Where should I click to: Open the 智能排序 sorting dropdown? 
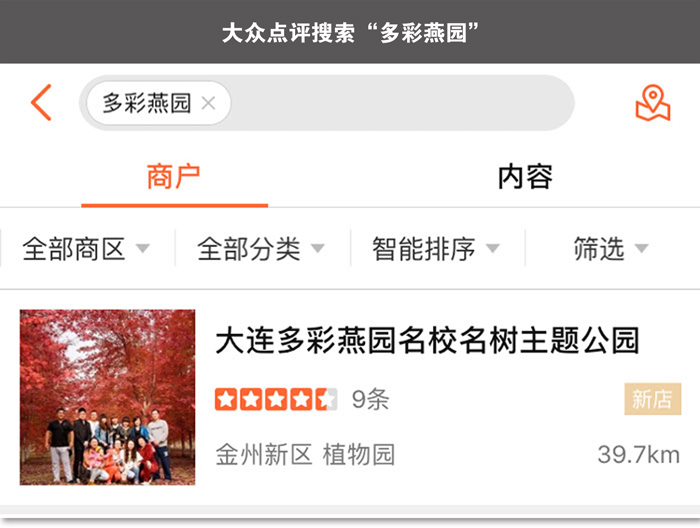point(437,248)
